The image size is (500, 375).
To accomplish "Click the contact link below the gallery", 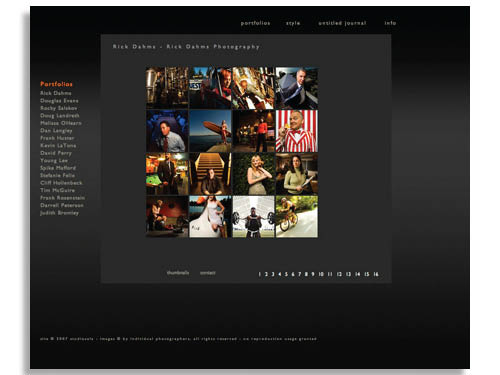I will 208,273.
